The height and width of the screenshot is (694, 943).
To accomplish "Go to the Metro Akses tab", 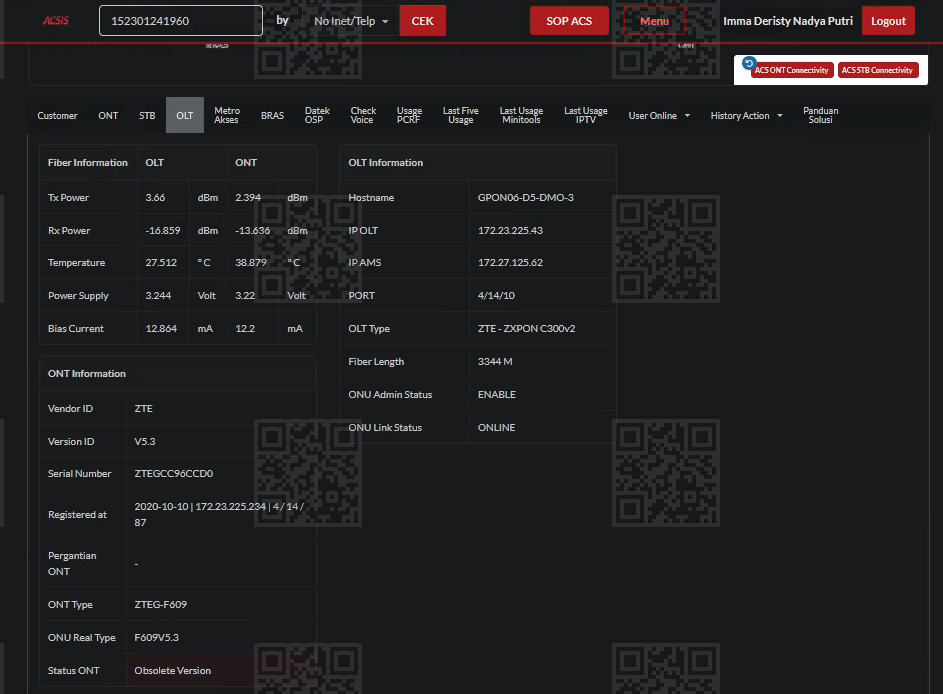I will tap(227, 116).
